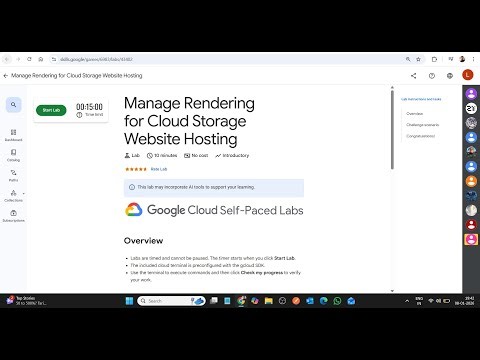This screenshot has width=480, height=360.
Task: Open the browser extensions icon
Action: click(x=434, y=59)
